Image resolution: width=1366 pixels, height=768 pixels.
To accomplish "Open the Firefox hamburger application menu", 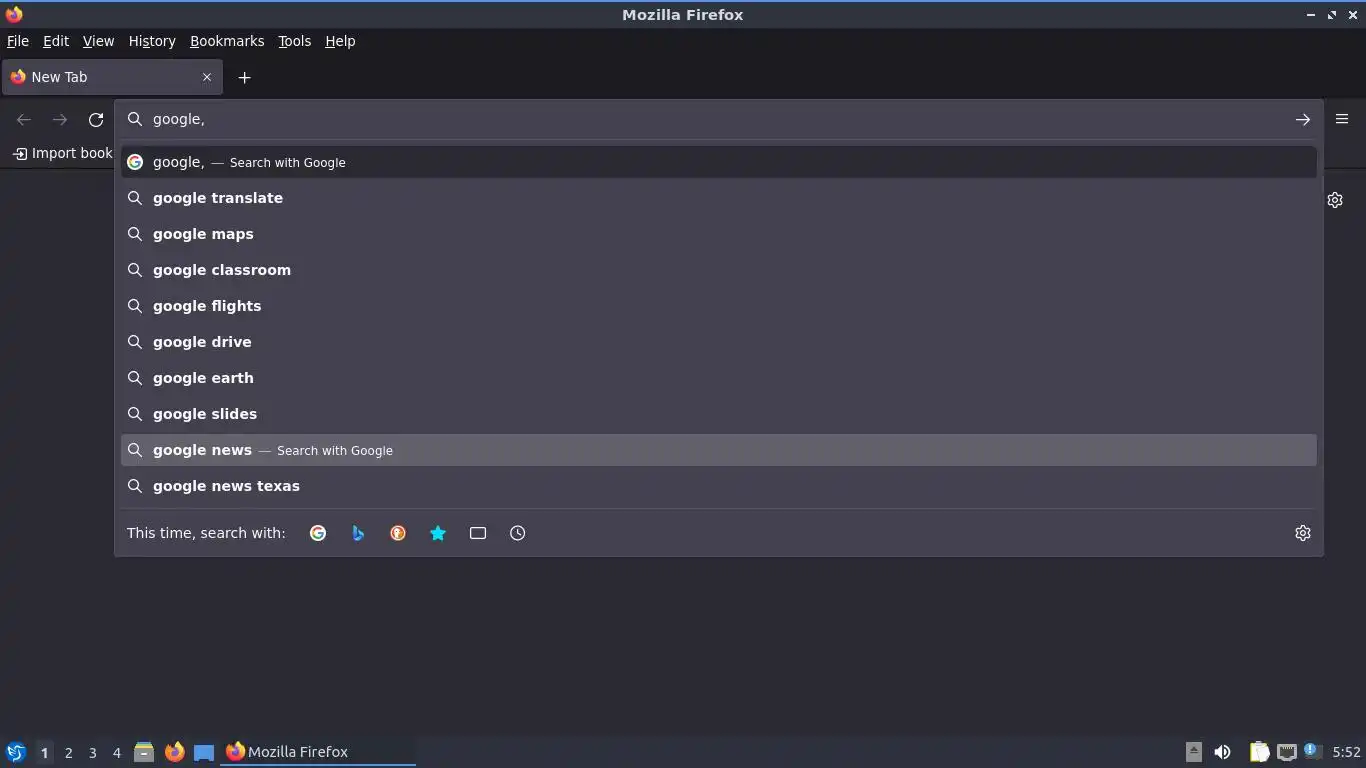I will [x=1342, y=119].
